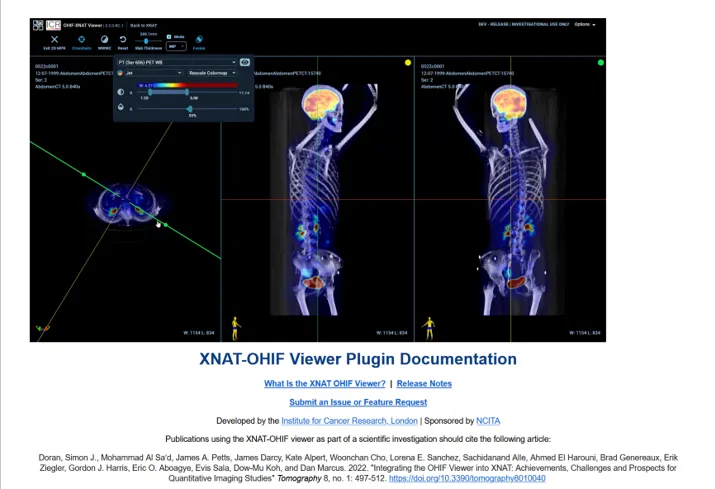Viewport: 716px width, 489px height.
Task: Click the OHIF-XNAT Viewer title text
Action: [x=83, y=26]
